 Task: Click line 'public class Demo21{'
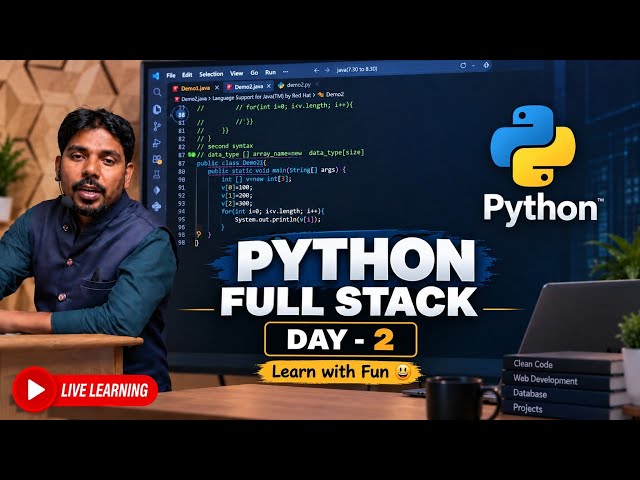pyautogui.click(x=231, y=163)
